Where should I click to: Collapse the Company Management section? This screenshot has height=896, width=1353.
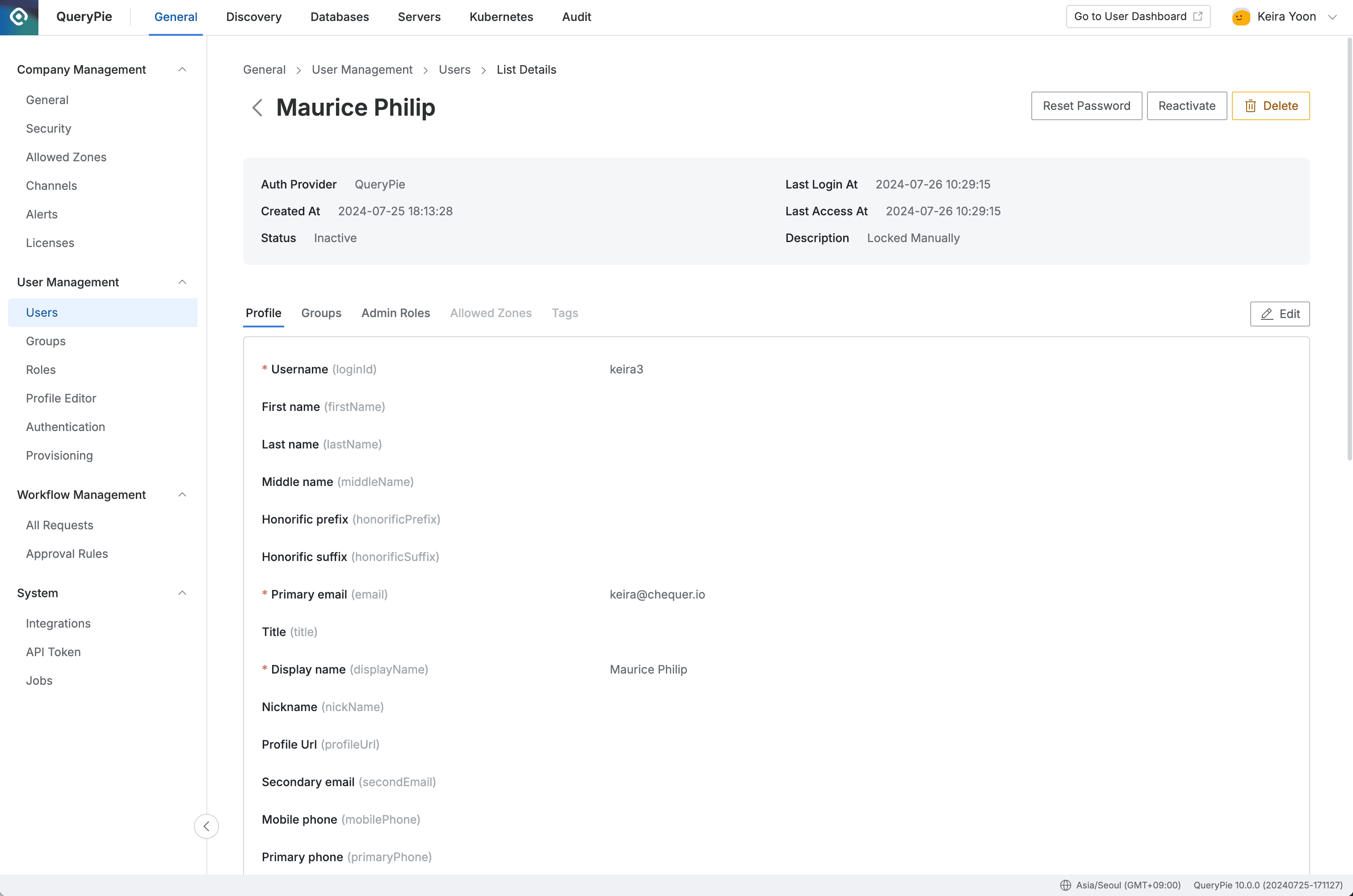(x=182, y=69)
